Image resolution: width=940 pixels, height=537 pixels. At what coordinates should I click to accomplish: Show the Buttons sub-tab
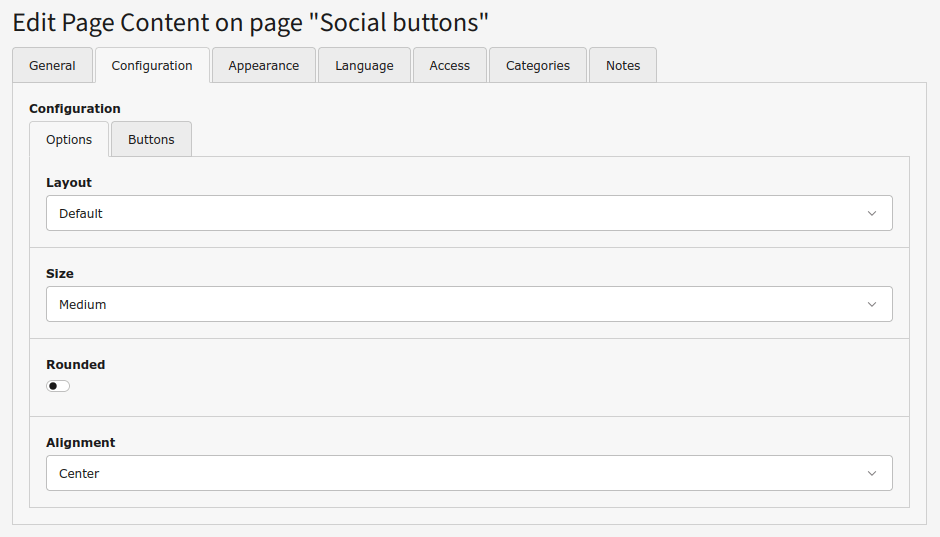(151, 140)
